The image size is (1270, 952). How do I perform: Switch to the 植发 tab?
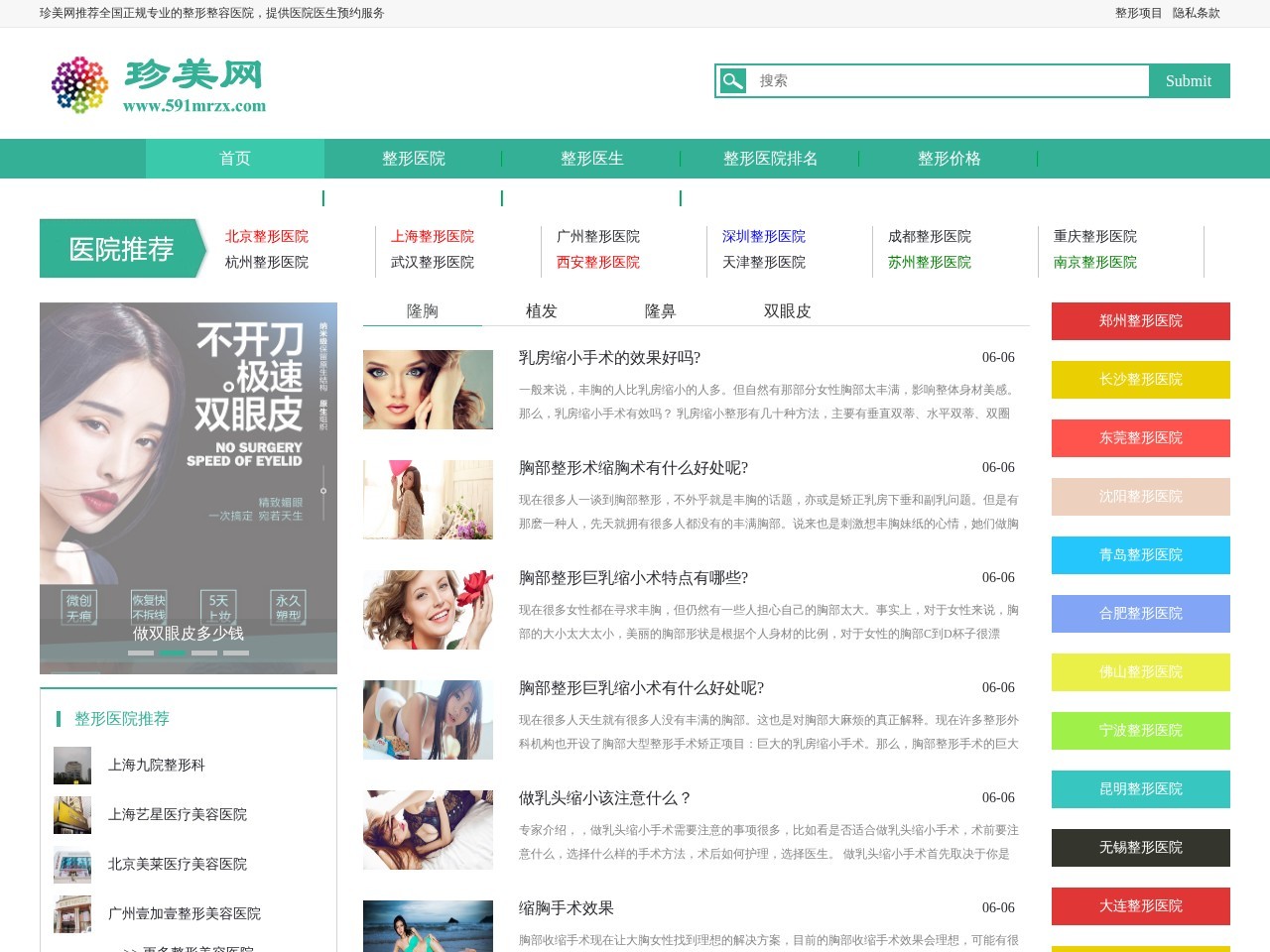(542, 310)
